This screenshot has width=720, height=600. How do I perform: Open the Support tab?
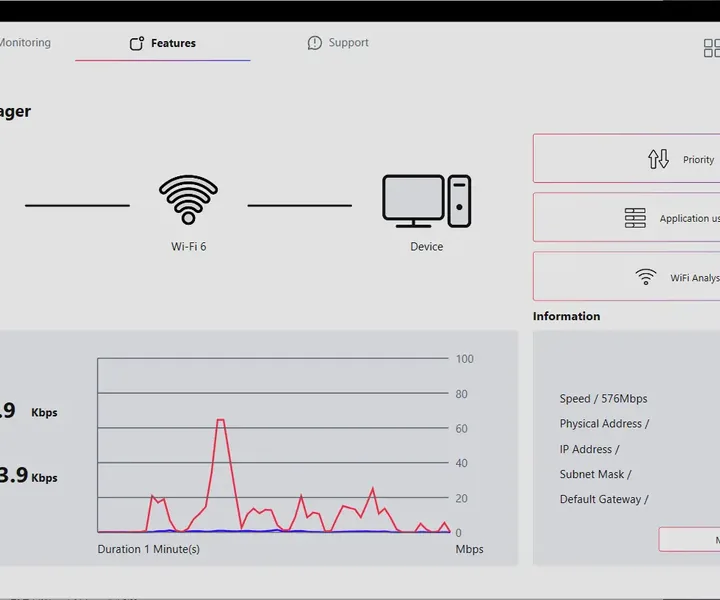tap(338, 43)
